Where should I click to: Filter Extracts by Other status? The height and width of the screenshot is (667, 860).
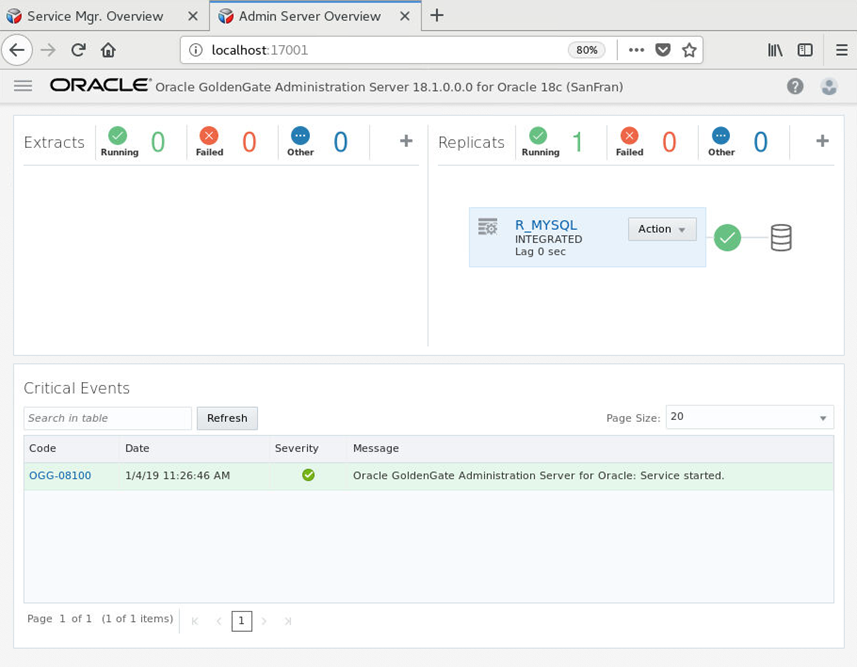(x=300, y=142)
